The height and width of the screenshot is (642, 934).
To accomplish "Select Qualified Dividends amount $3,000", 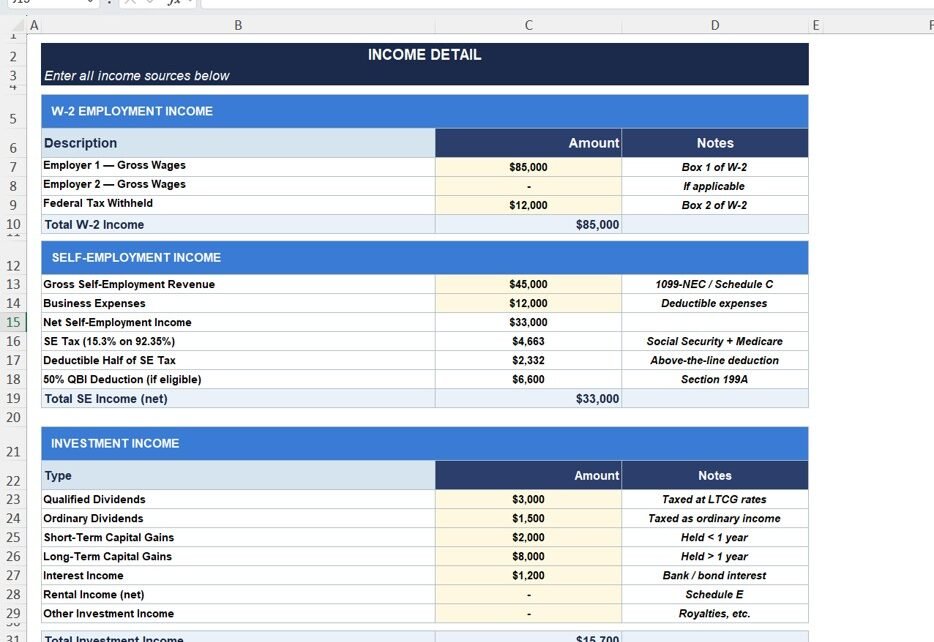I will pyautogui.click(x=528, y=499).
